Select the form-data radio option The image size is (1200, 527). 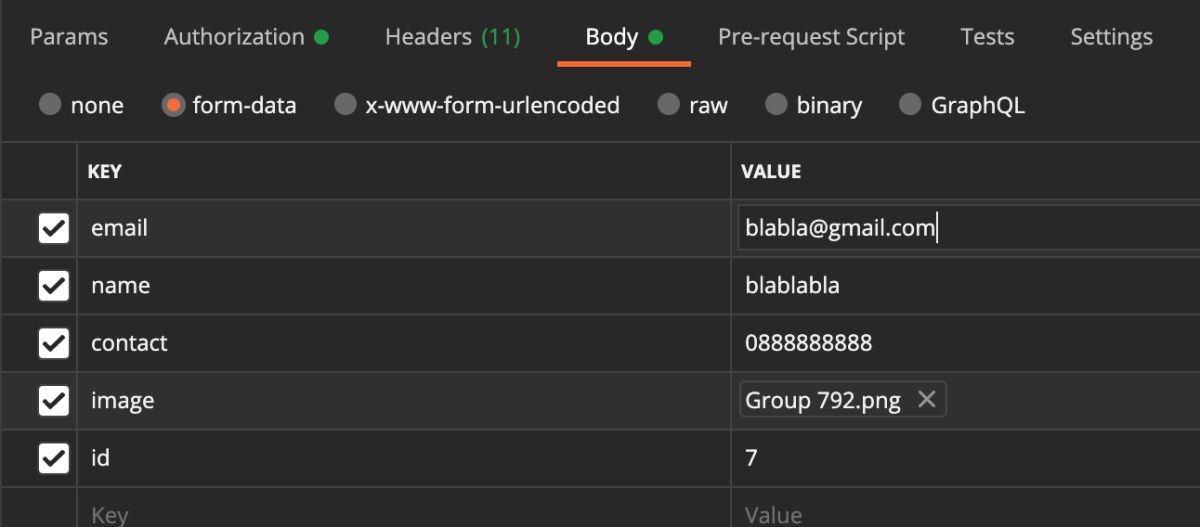[x=173, y=105]
